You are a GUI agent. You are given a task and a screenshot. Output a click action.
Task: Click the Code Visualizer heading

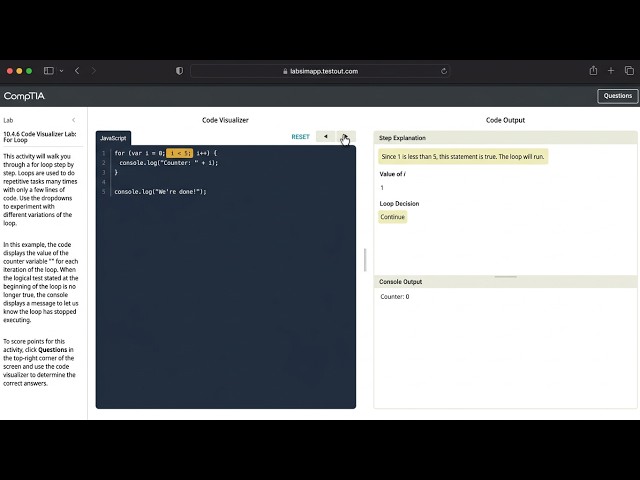click(x=225, y=120)
